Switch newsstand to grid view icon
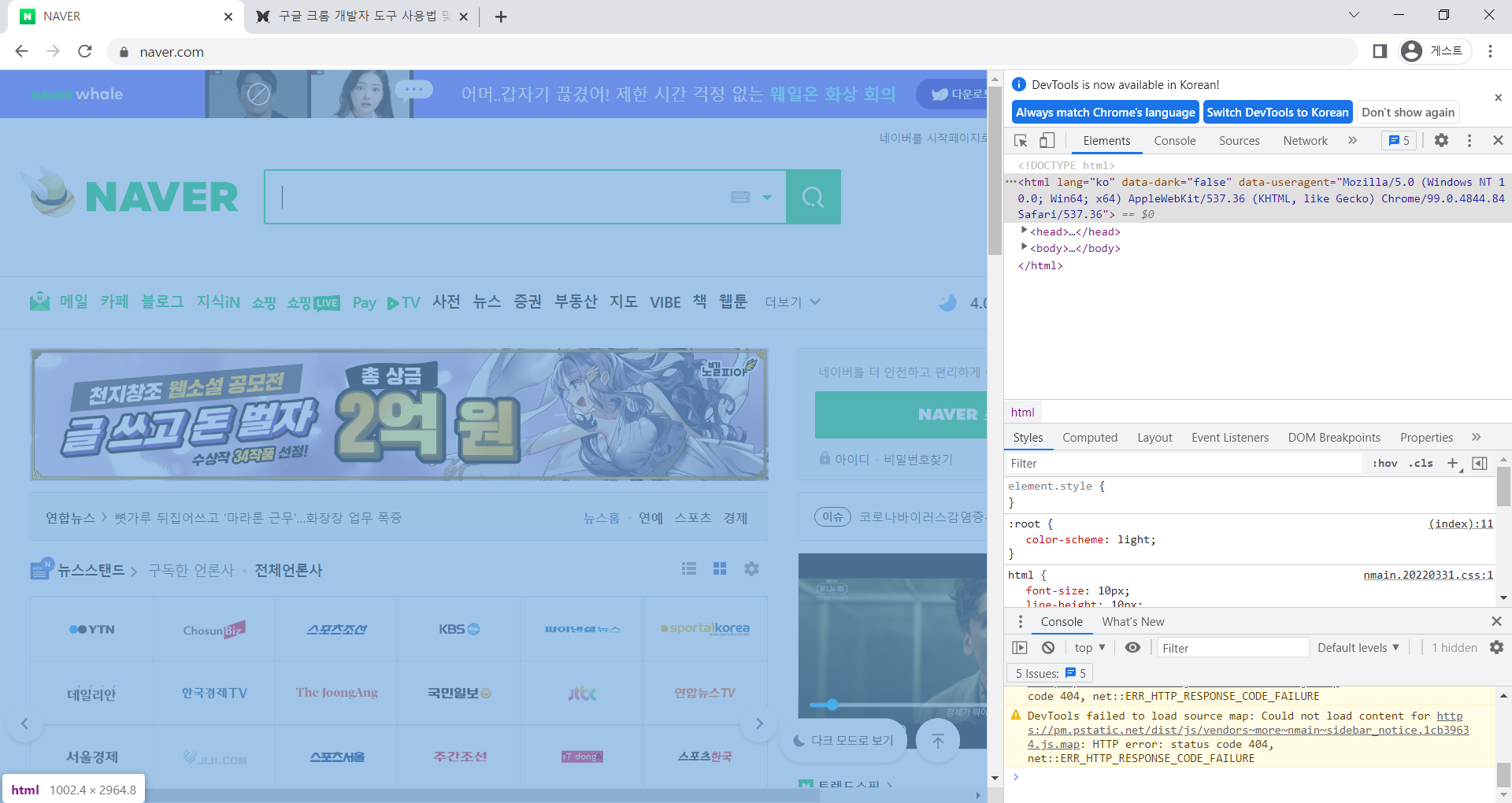This screenshot has width=1512, height=803. [x=720, y=568]
